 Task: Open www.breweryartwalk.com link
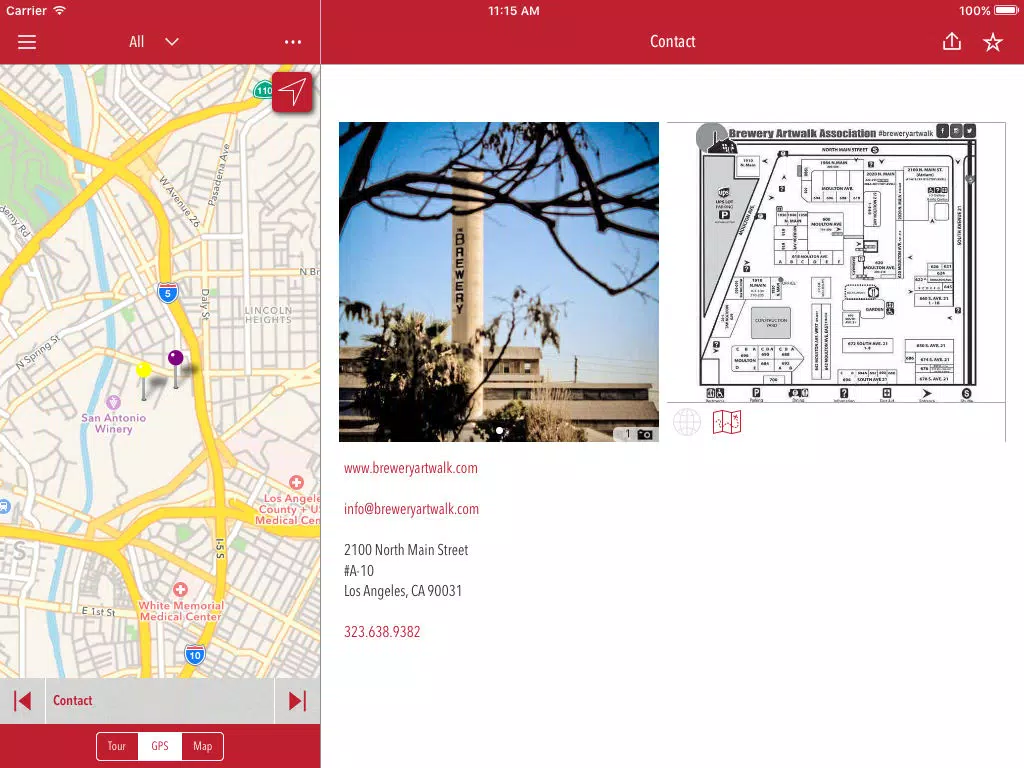coord(411,468)
